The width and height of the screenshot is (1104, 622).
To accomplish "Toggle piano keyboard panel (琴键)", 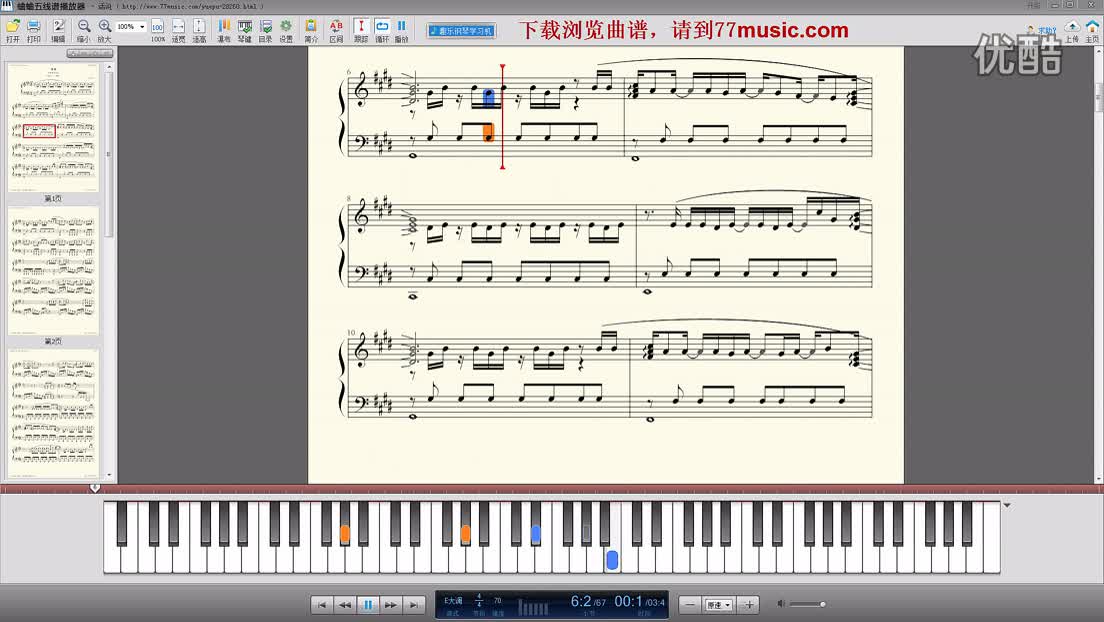I will [x=244, y=30].
